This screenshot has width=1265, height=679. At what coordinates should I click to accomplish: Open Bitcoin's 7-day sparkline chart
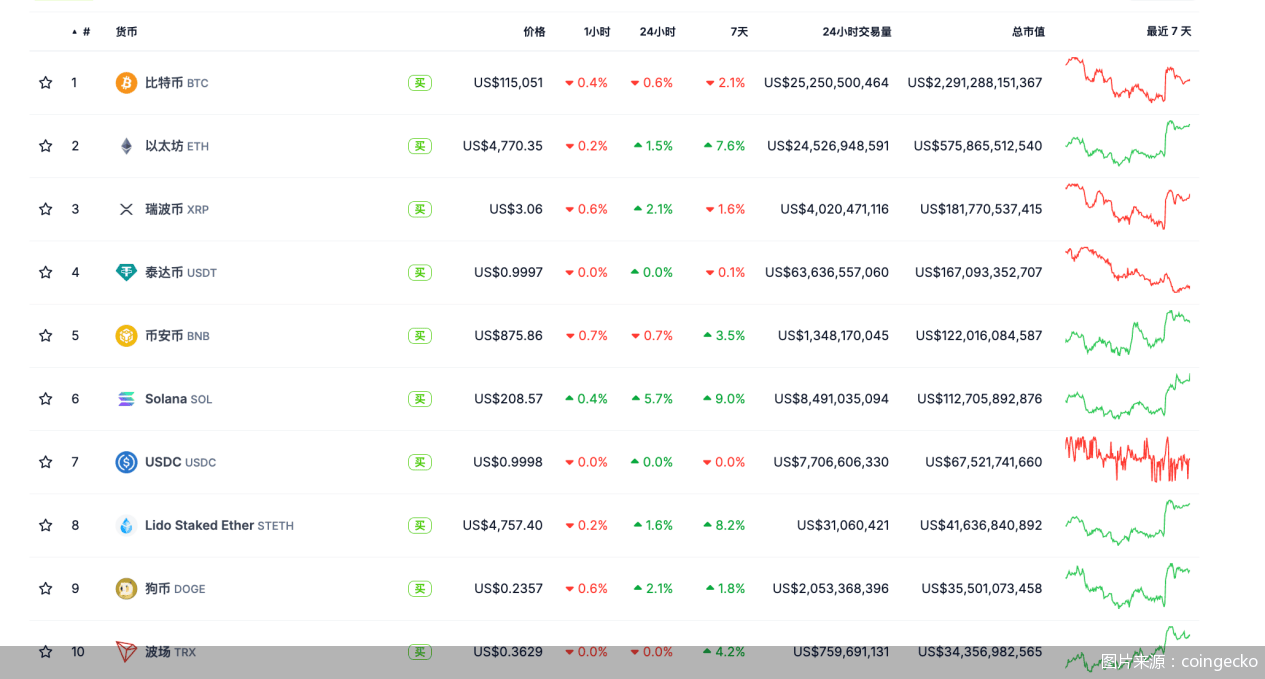tap(1127, 81)
